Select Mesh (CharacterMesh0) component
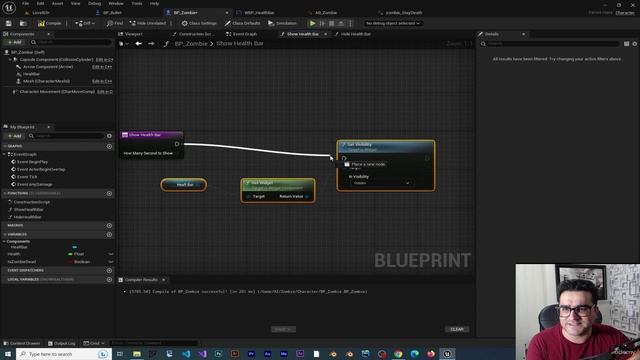The width and height of the screenshot is (640, 360). point(46,81)
